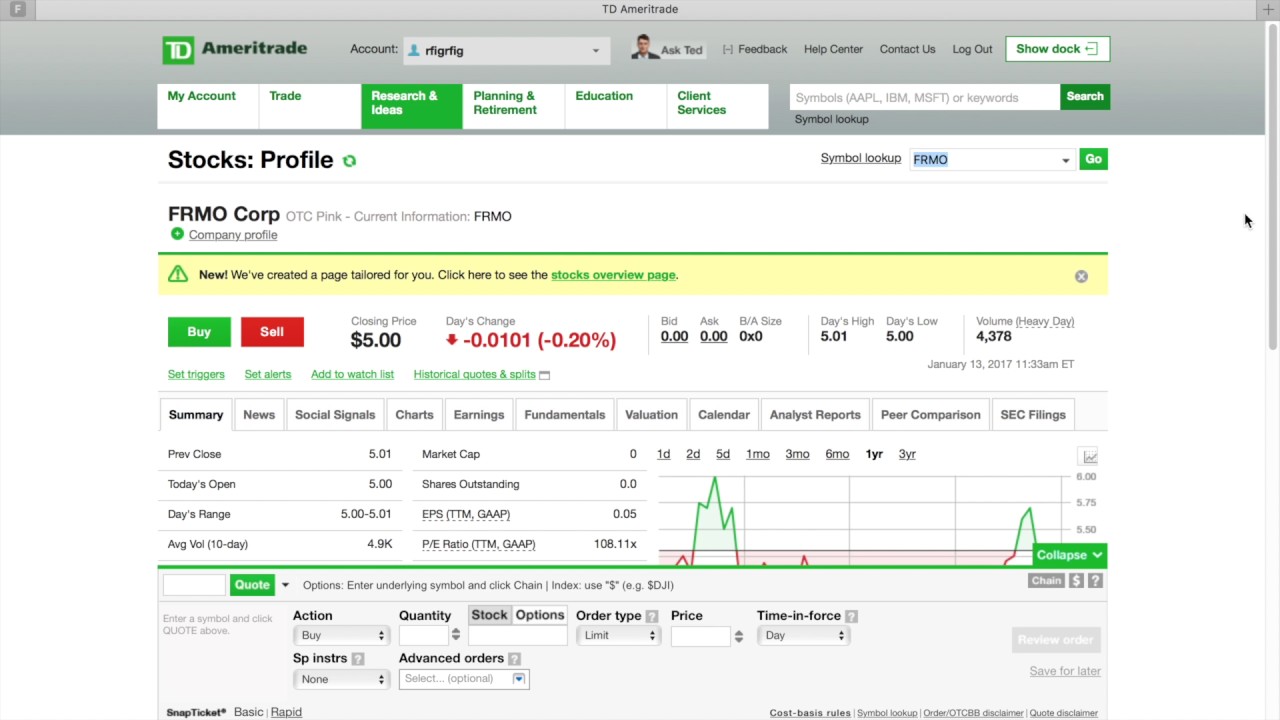Click the Set alerts link
The width and height of the screenshot is (1280, 720).
268,374
